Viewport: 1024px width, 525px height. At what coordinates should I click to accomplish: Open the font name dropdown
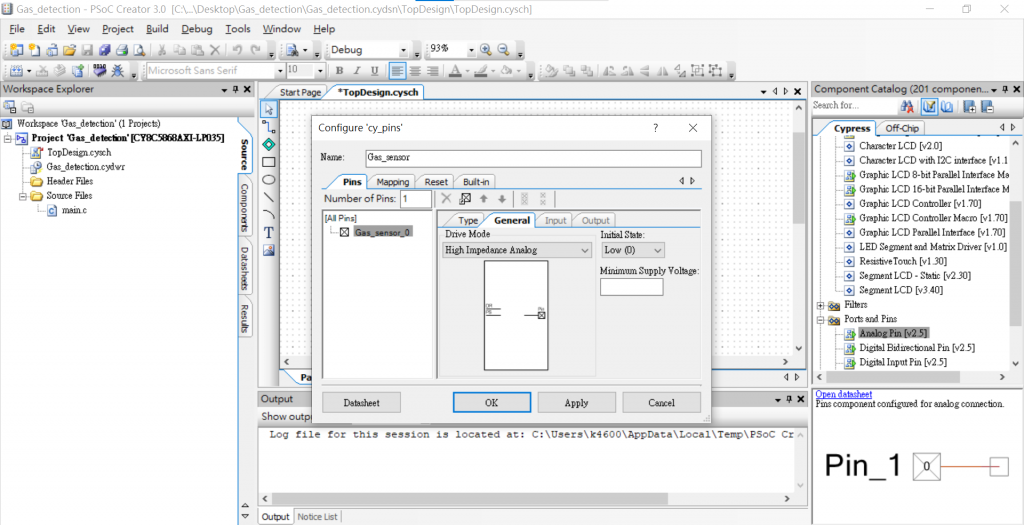280,71
